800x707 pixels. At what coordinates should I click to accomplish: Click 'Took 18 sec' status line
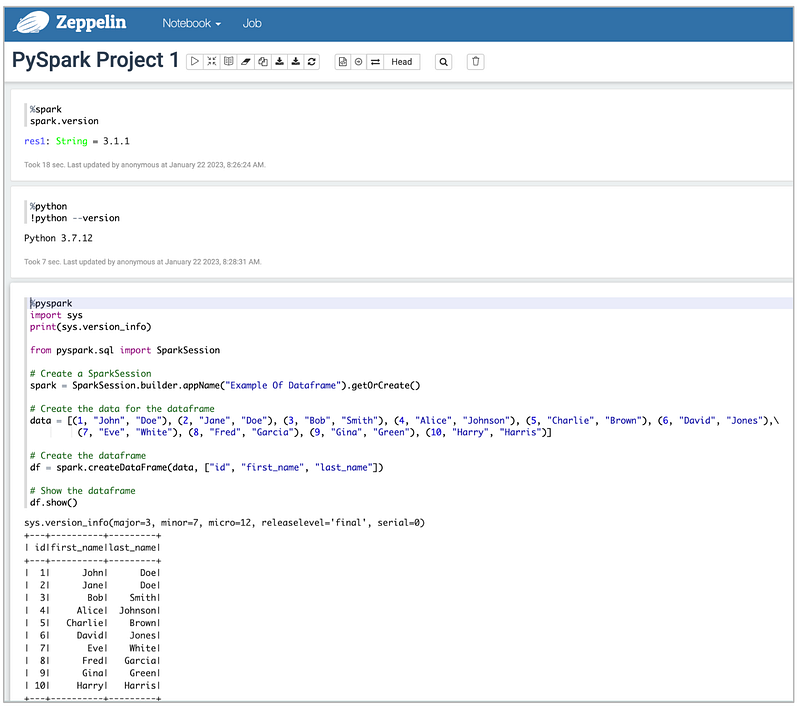click(145, 165)
